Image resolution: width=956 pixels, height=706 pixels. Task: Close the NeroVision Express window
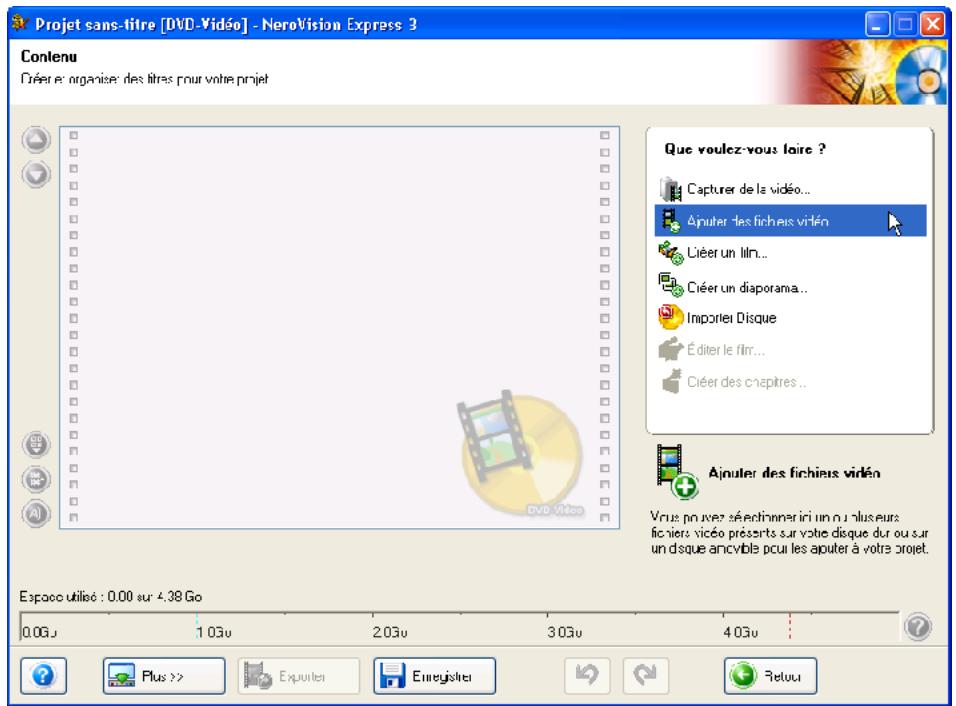pyautogui.click(x=933, y=24)
